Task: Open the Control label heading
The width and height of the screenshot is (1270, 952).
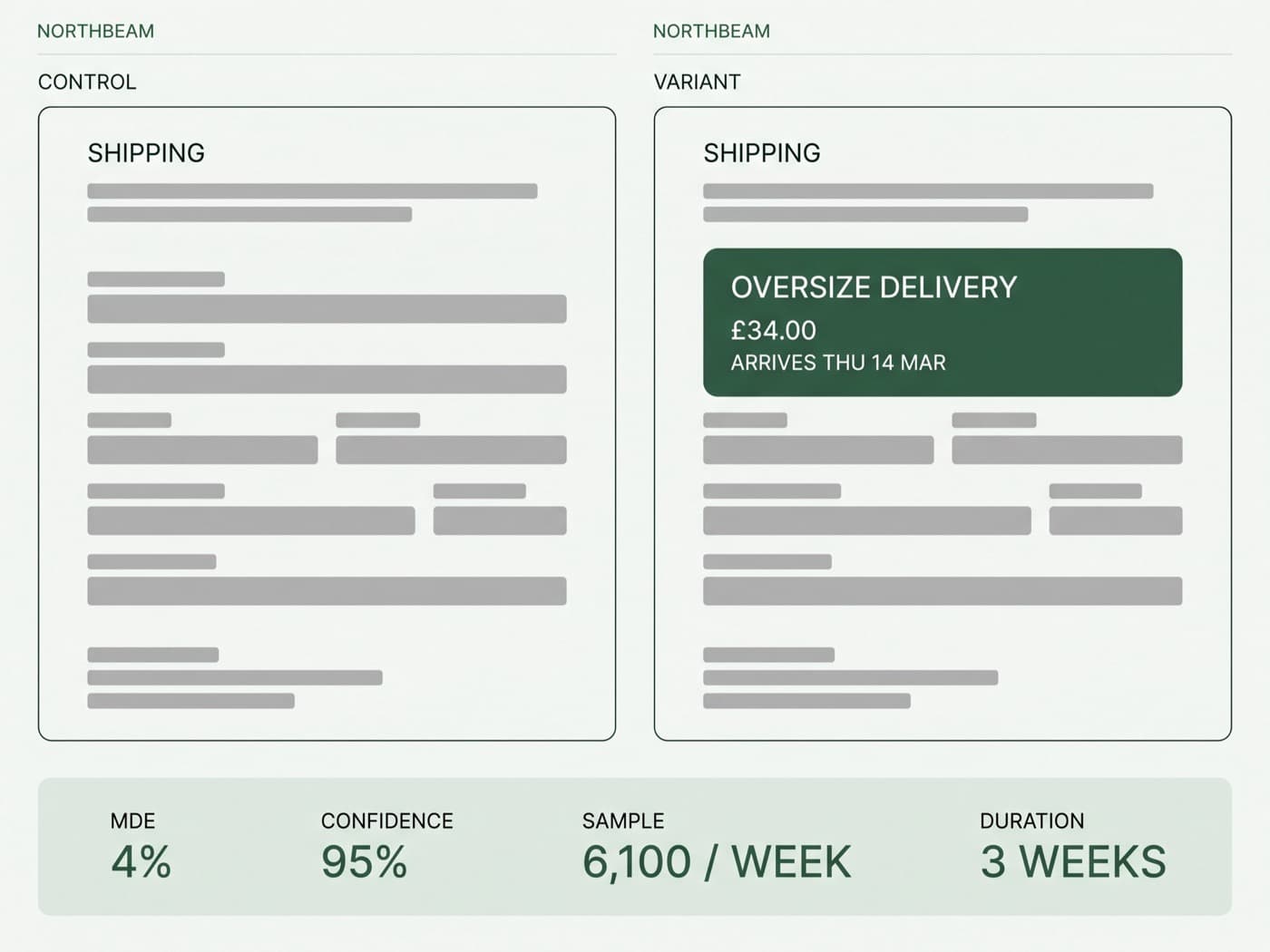Action: tap(87, 82)
